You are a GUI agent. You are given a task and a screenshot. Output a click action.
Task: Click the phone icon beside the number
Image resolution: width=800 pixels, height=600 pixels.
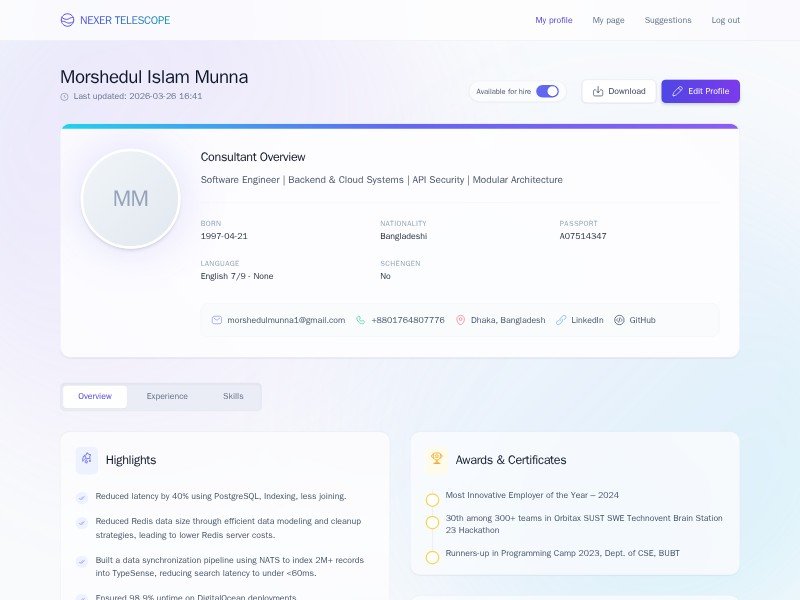[361, 320]
